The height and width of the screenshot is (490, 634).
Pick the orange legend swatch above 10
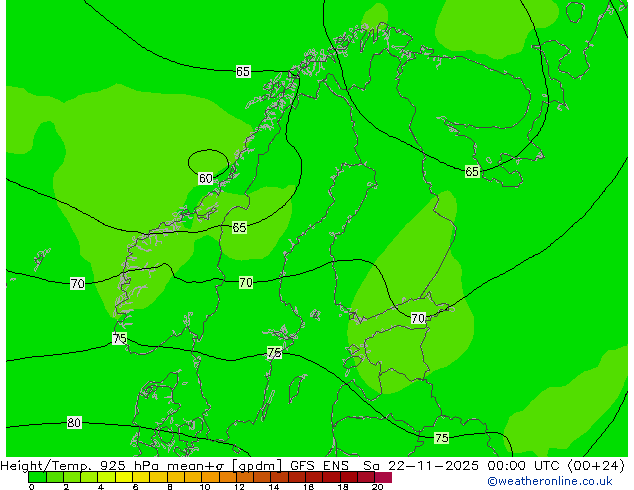pyautogui.click(x=210, y=477)
